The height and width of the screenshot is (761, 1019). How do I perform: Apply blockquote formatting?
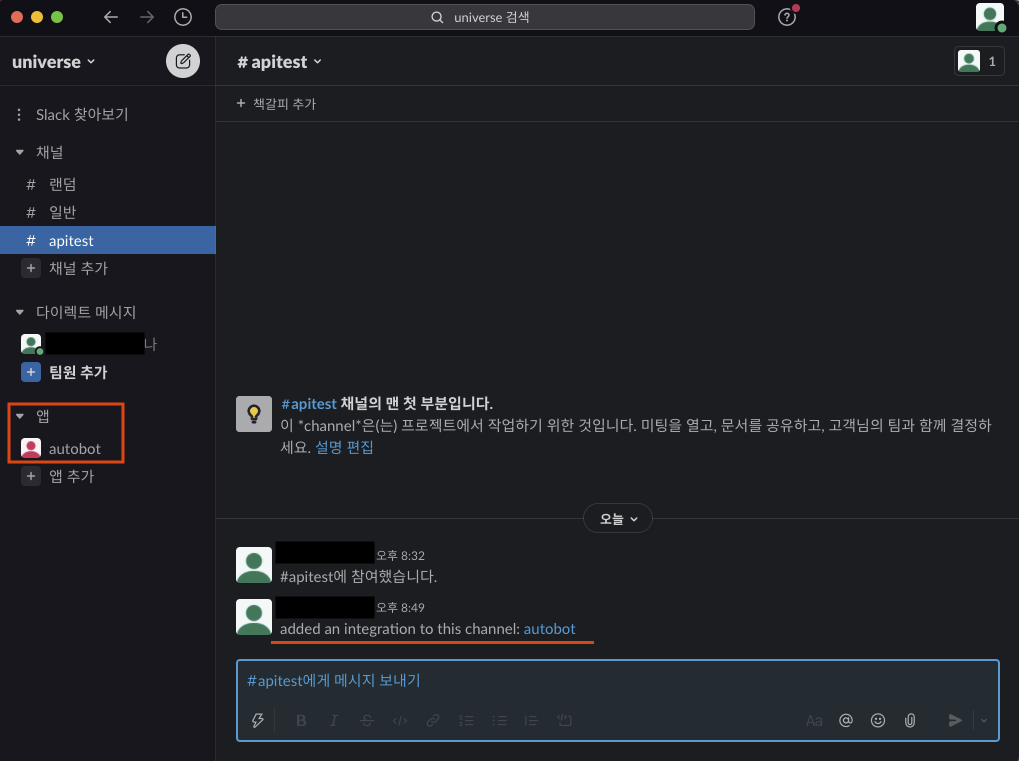(x=531, y=720)
